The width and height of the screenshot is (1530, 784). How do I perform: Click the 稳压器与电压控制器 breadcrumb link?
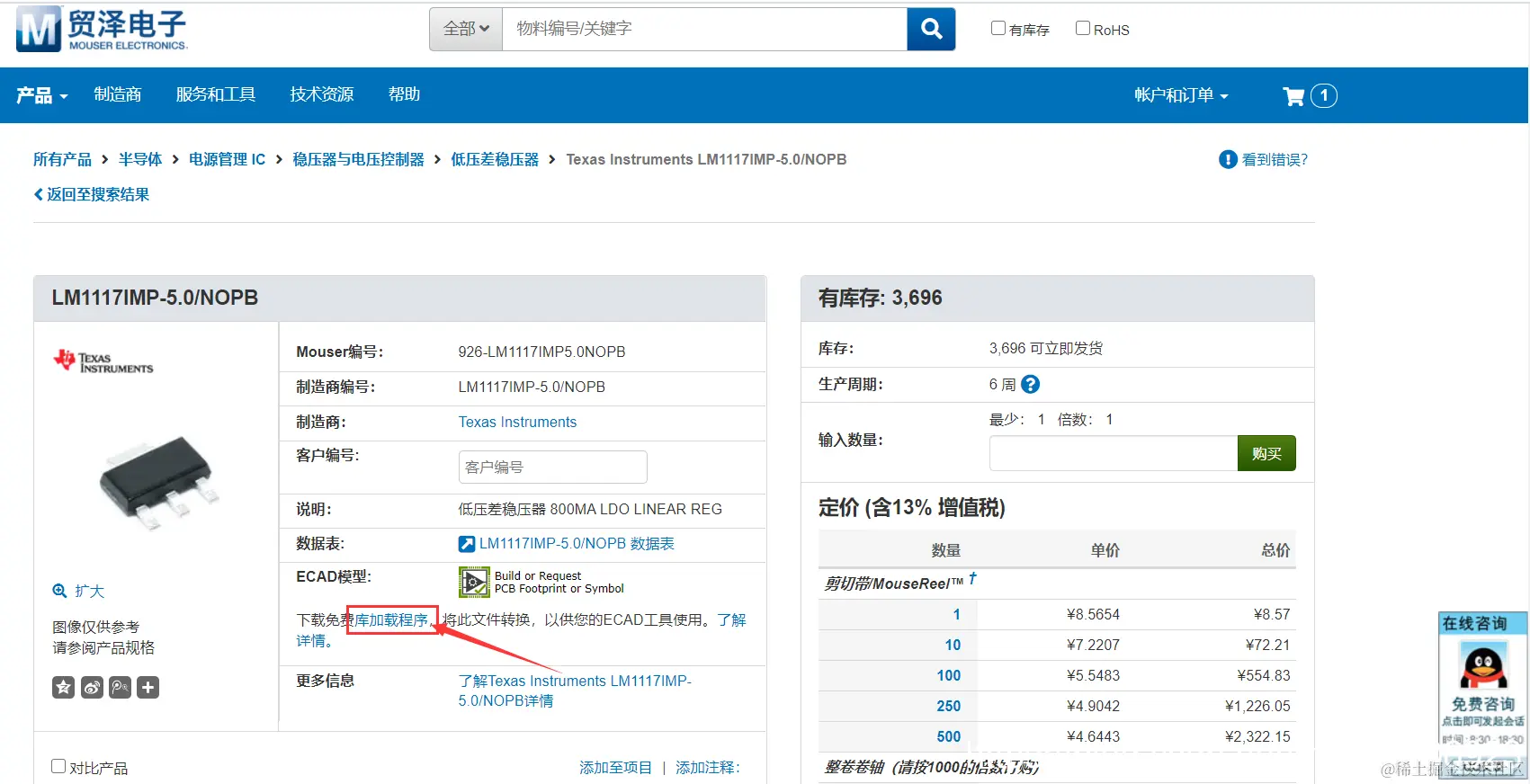click(358, 159)
